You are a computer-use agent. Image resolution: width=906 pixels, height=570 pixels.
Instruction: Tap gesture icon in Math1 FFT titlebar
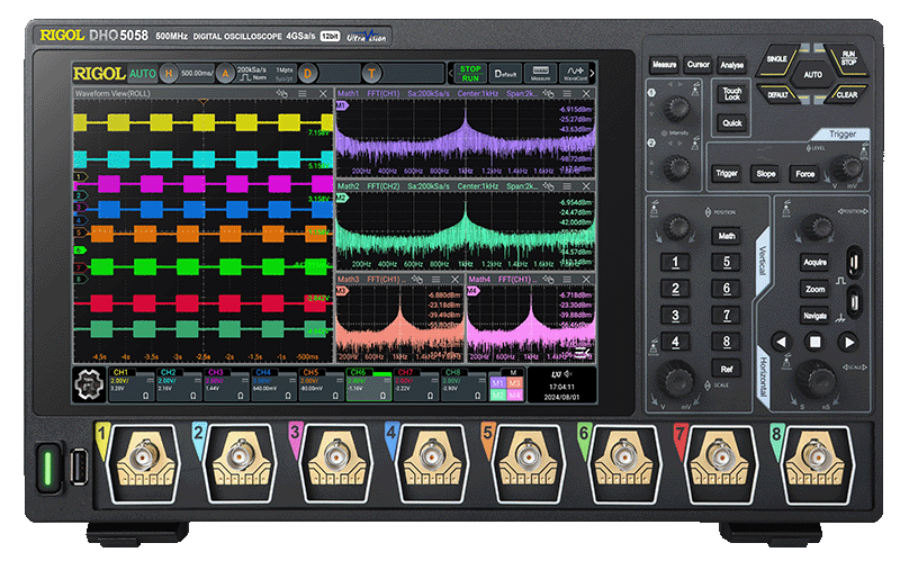coord(548,93)
